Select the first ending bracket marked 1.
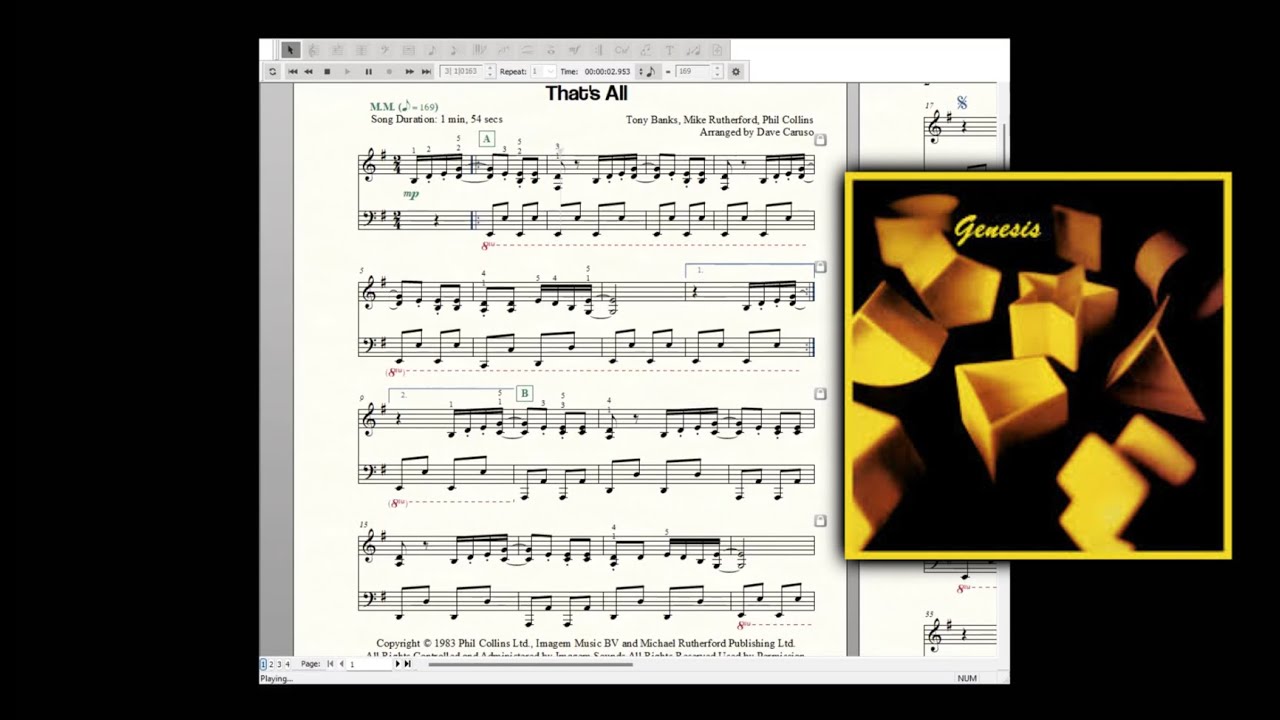 (748, 269)
